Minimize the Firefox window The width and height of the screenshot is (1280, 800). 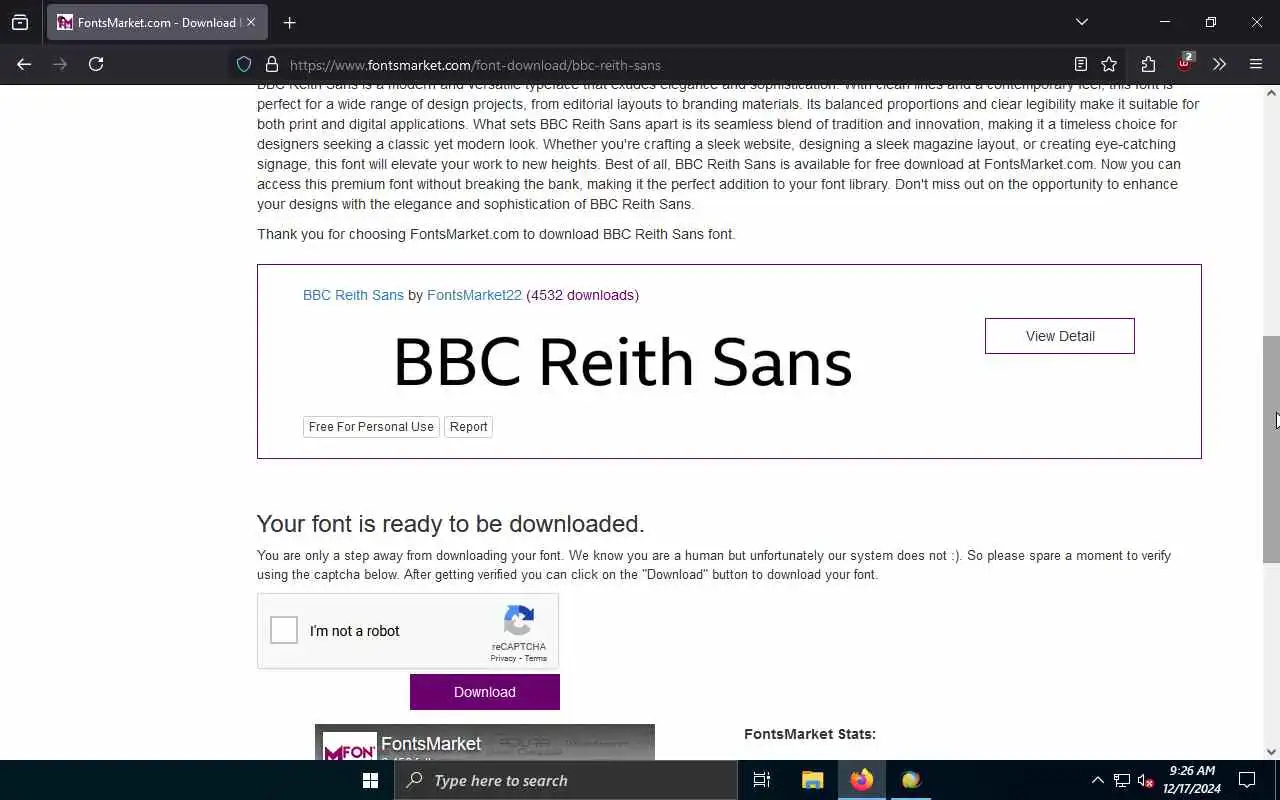1165,22
